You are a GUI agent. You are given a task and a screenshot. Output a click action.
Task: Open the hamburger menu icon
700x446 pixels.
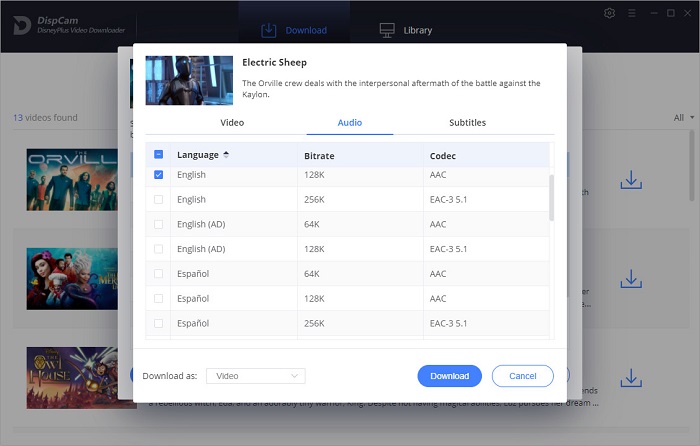pyautogui.click(x=632, y=13)
